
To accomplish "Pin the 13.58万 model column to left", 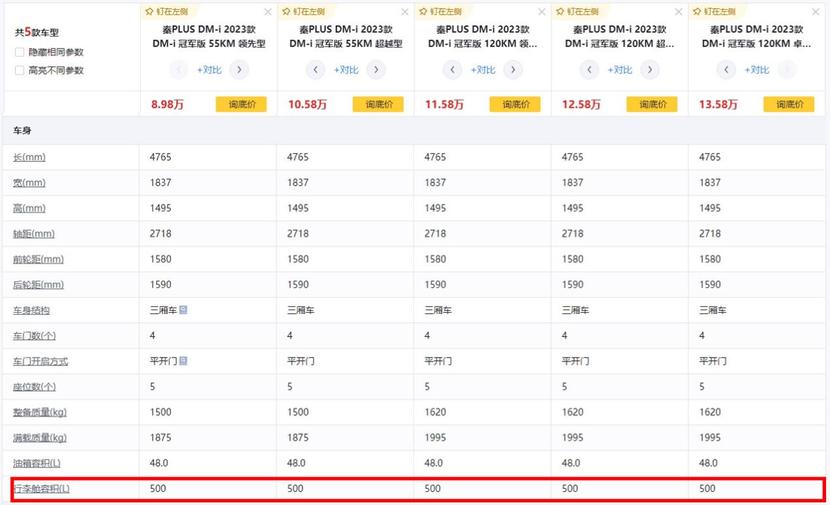I will coord(715,11).
